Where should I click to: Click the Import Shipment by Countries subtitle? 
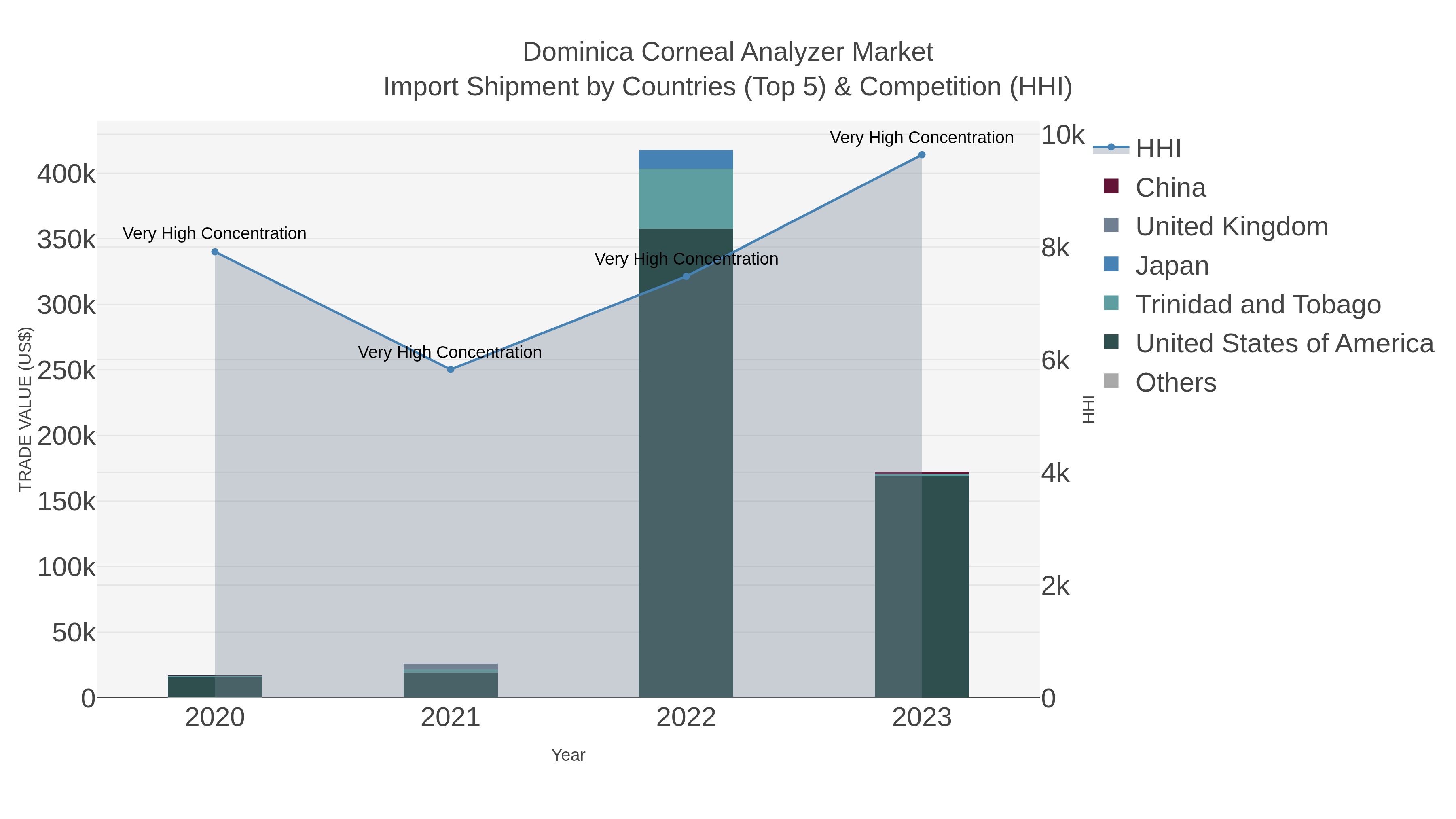(x=728, y=87)
